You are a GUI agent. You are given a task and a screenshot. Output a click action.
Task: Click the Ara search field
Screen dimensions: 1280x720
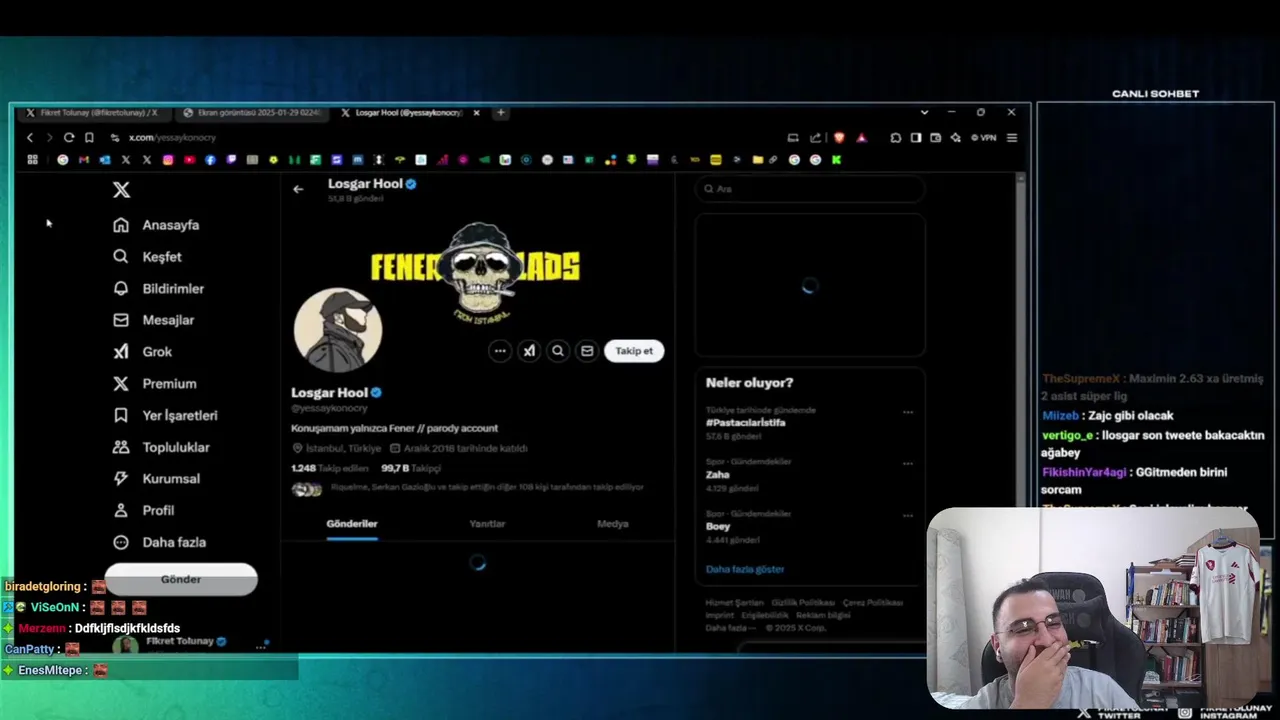pyautogui.click(x=810, y=189)
